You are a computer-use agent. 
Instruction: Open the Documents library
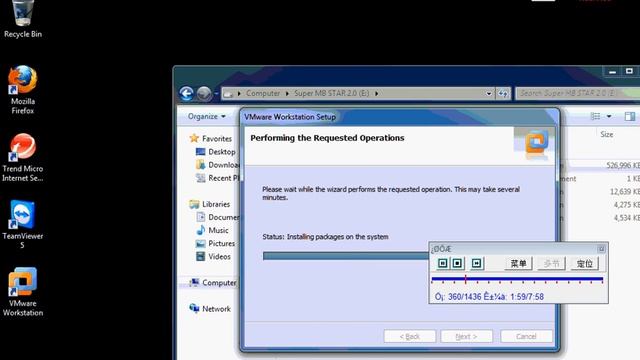point(224,217)
